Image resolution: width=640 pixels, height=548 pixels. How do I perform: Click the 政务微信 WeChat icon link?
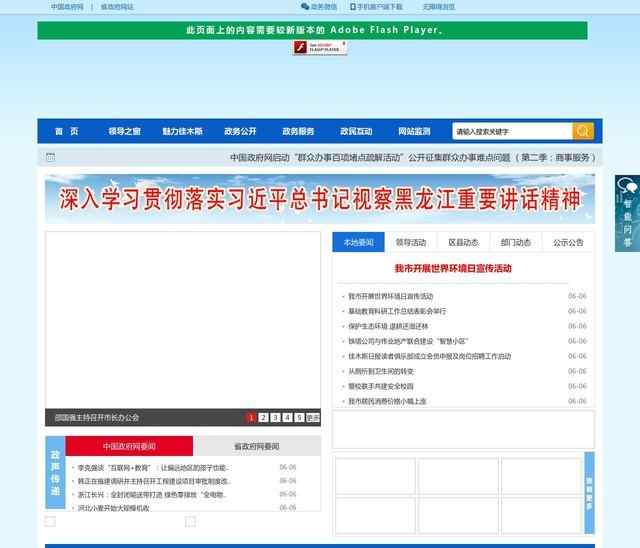tap(319, 7)
